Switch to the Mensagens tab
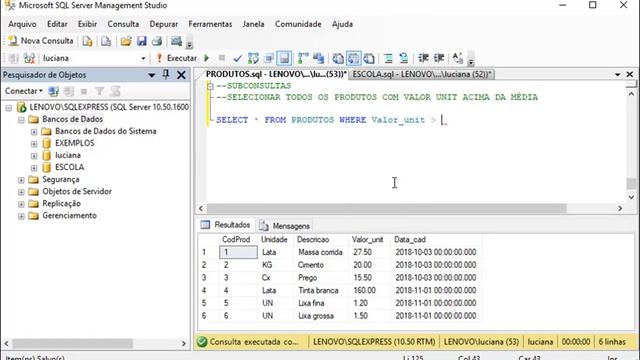640x360 pixels. tap(285, 226)
